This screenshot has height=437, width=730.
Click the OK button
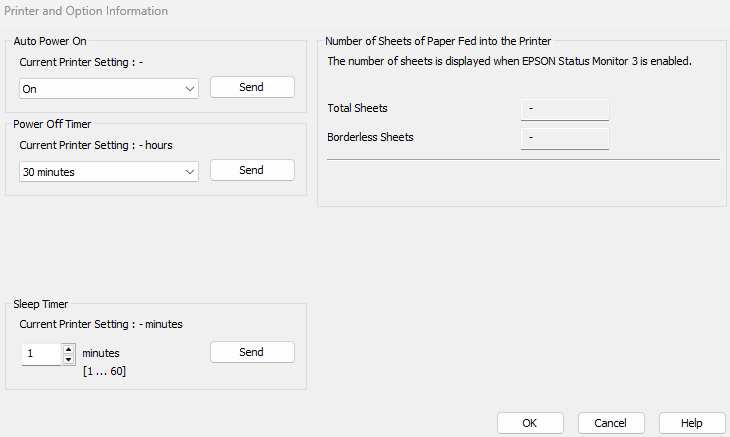coord(530,423)
